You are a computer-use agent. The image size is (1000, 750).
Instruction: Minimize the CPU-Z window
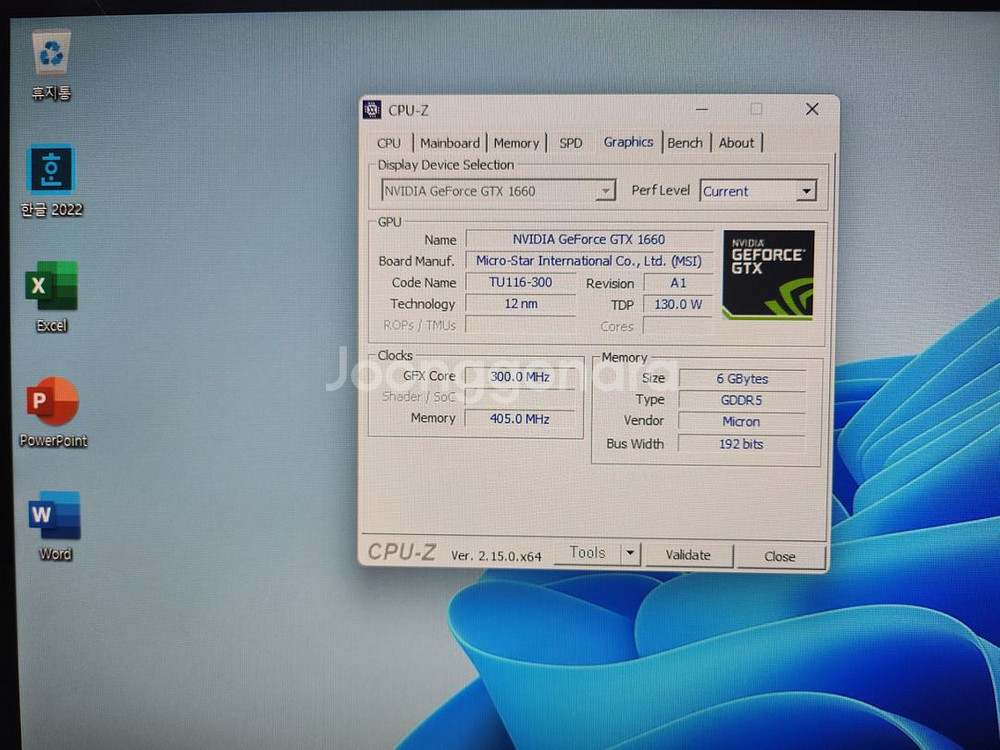(x=702, y=109)
